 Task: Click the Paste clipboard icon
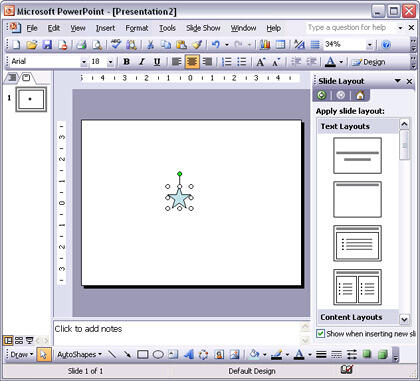(x=182, y=44)
